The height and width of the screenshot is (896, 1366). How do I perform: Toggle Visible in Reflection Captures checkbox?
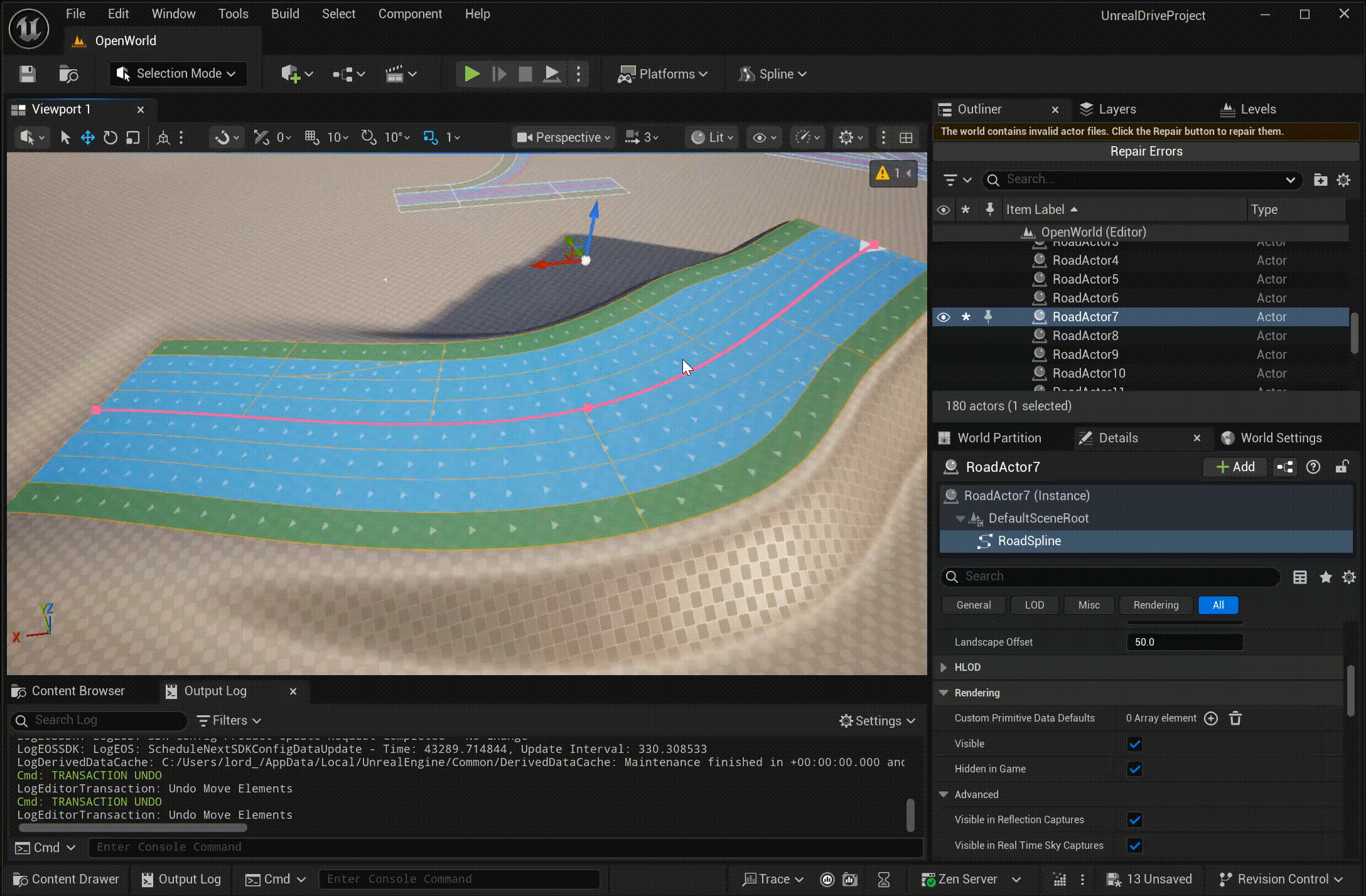1134,820
